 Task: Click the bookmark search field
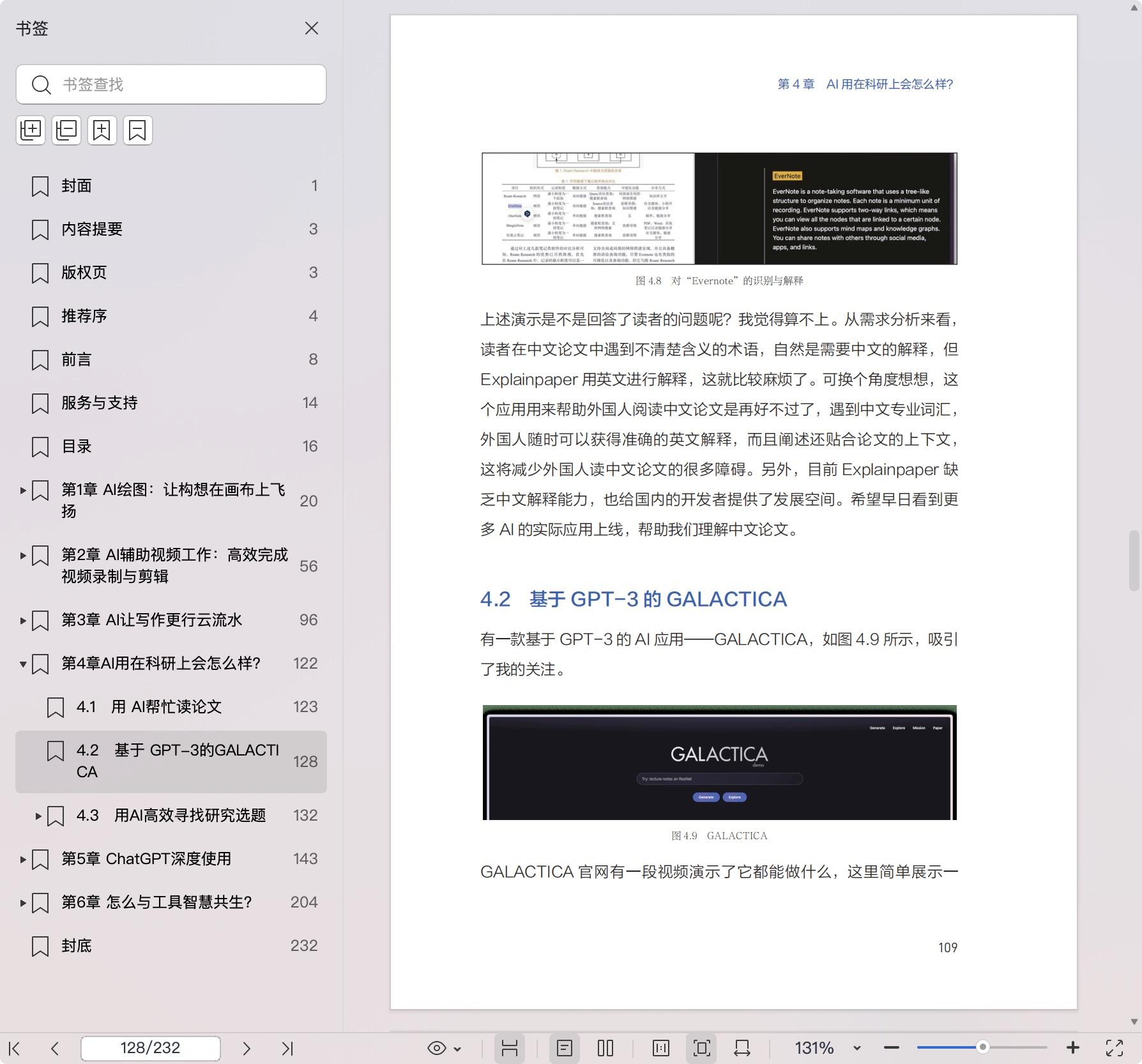(171, 84)
